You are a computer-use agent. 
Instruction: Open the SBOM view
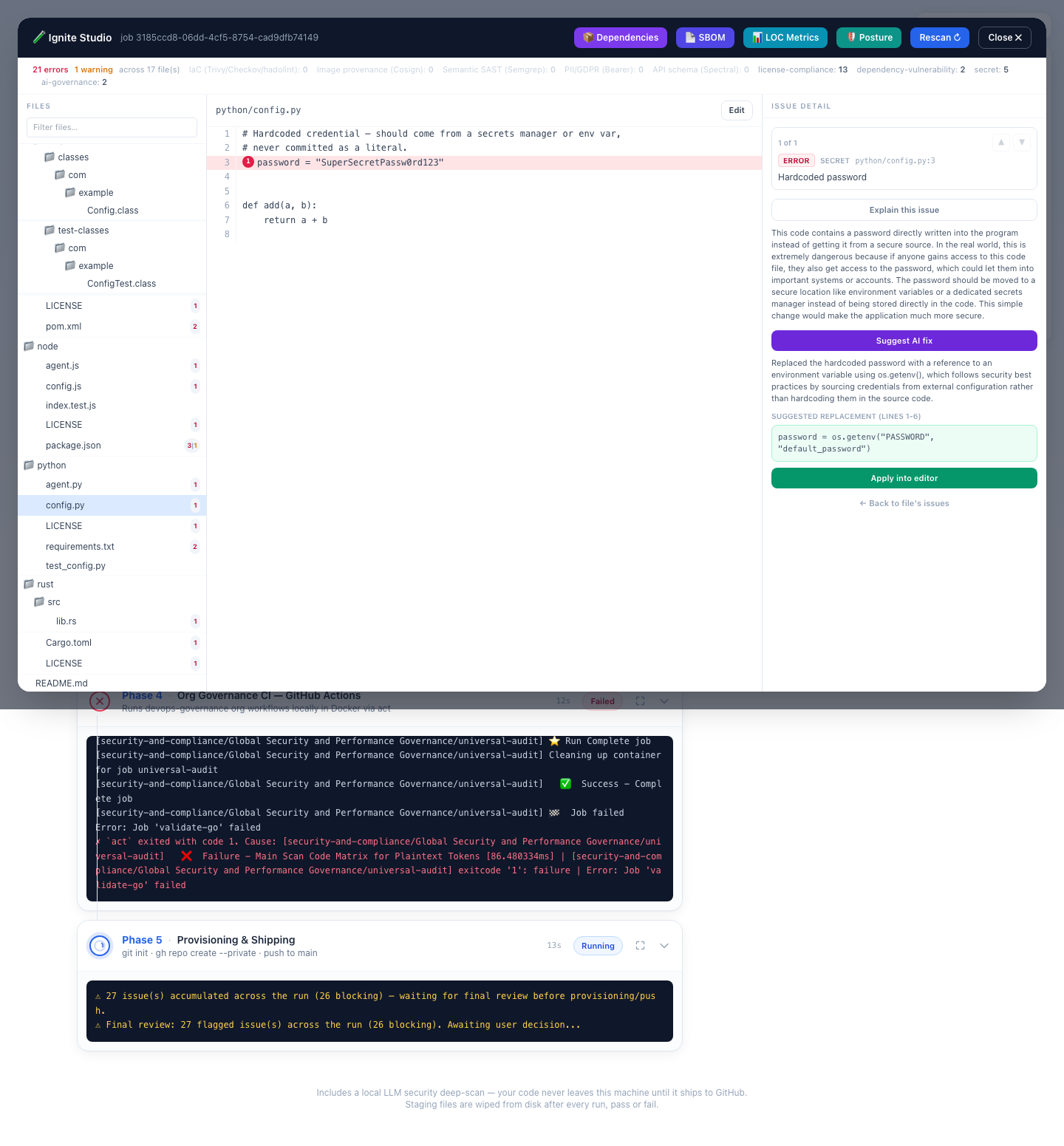tap(705, 38)
